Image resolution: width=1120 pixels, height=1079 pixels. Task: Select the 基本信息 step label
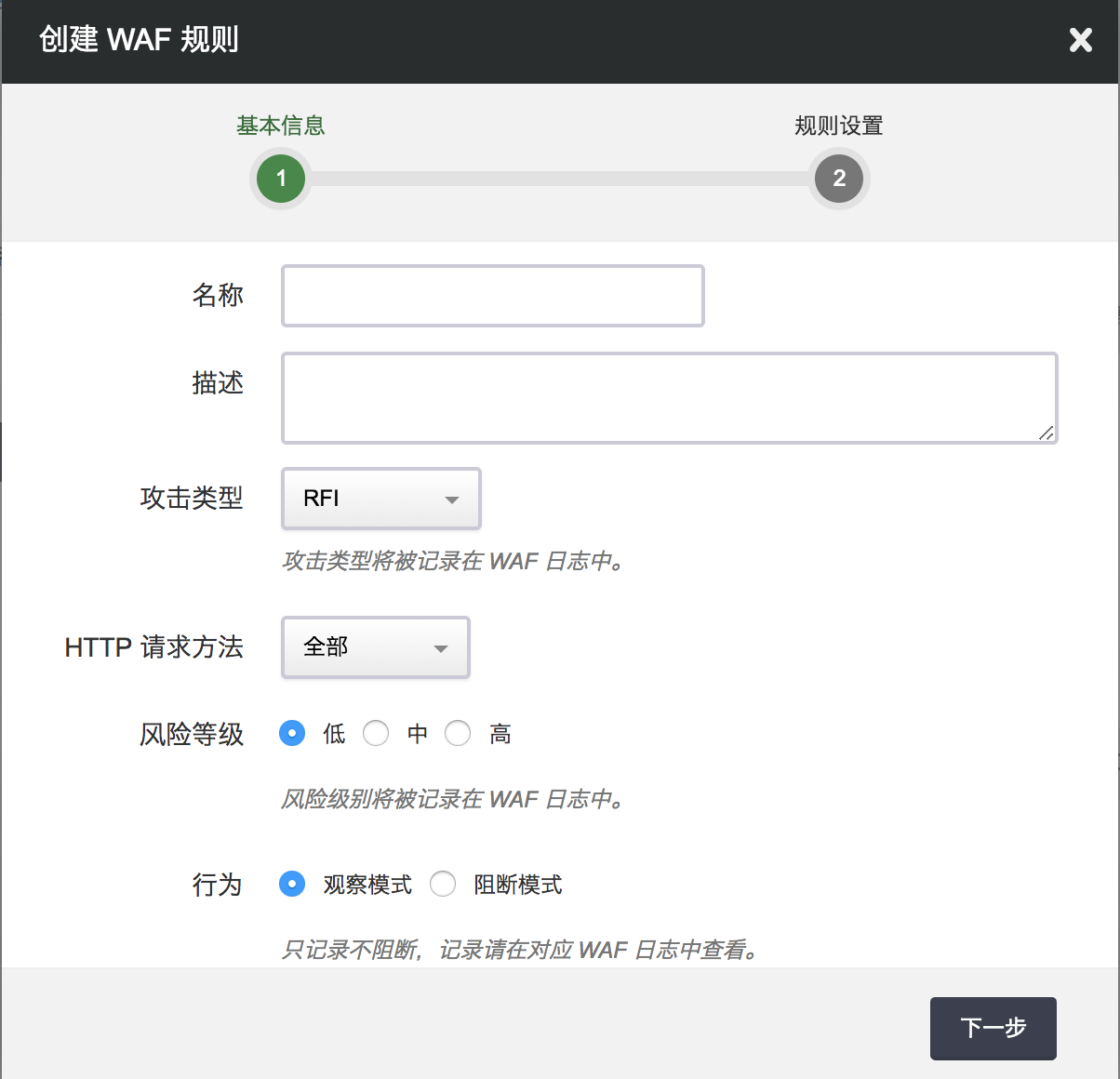point(281,126)
